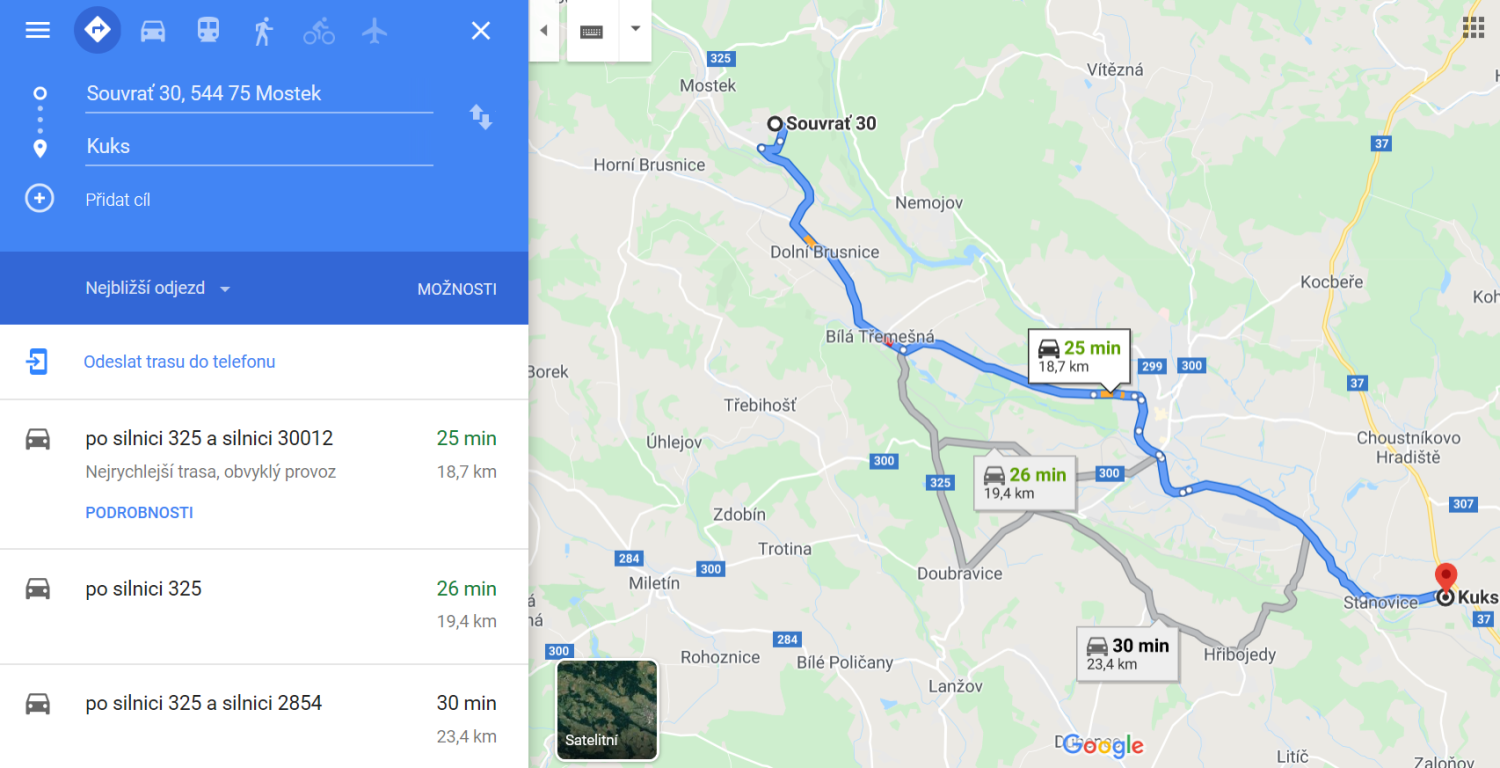Open the hamburger main menu
The height and width of the screenshot is (768, 1500).
point(37,30)
